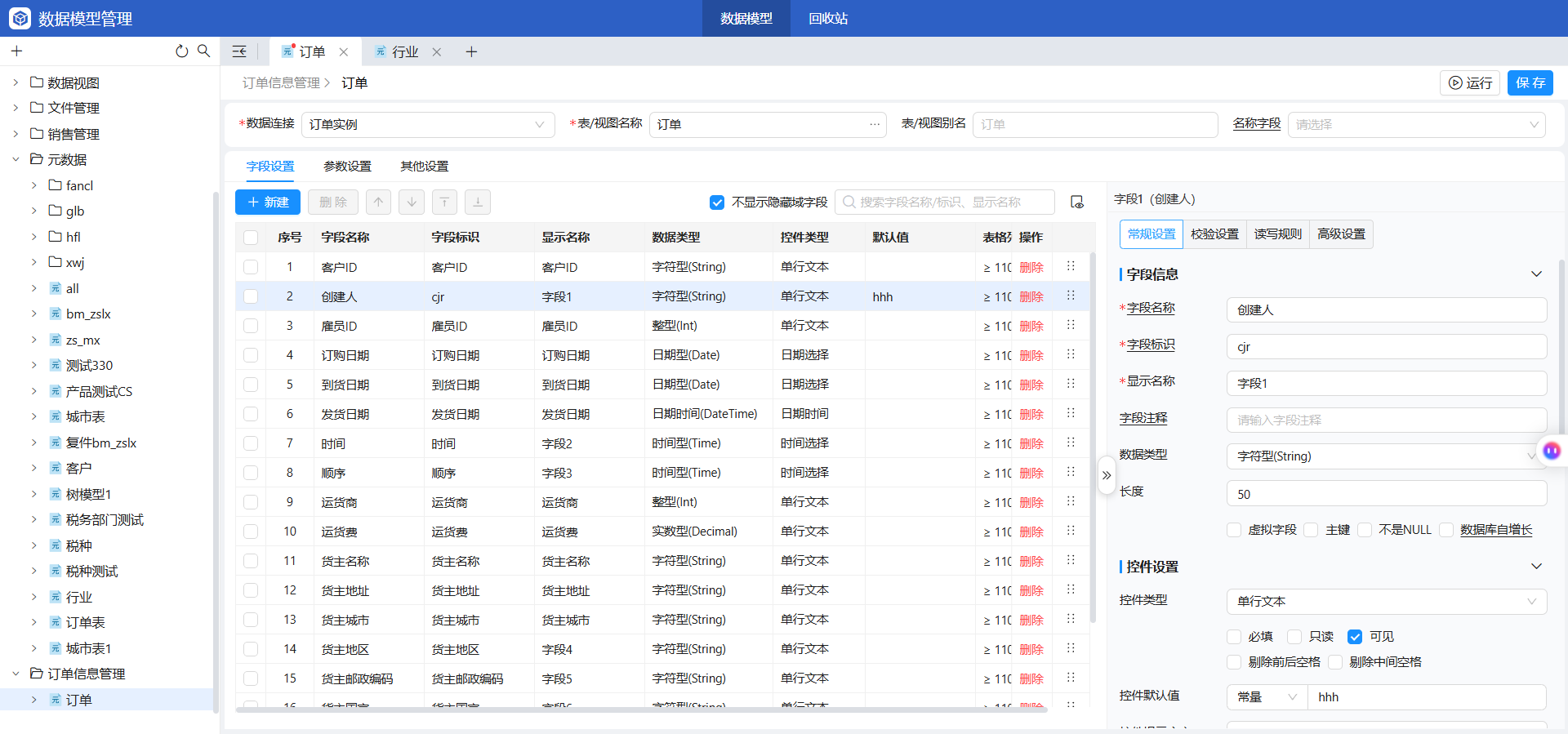Click the drag handle icon on the 创建人 row
The height and width of the screenshot is (734, 1568).
click(1071, 296)
